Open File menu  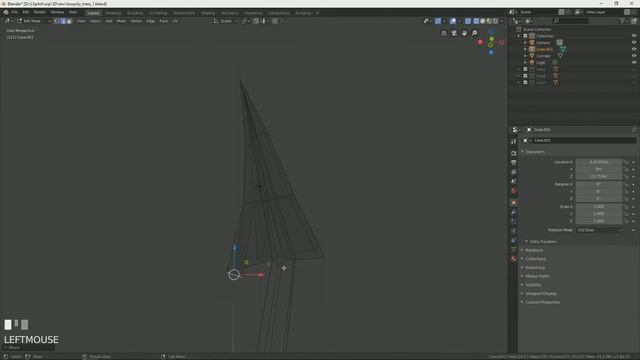(x=15, y=12)
